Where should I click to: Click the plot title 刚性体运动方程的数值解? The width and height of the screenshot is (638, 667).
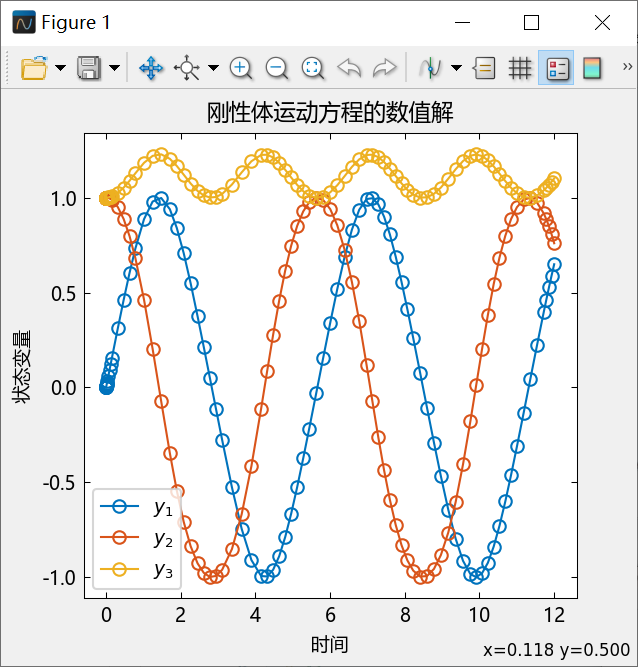[x=330, y=112]
